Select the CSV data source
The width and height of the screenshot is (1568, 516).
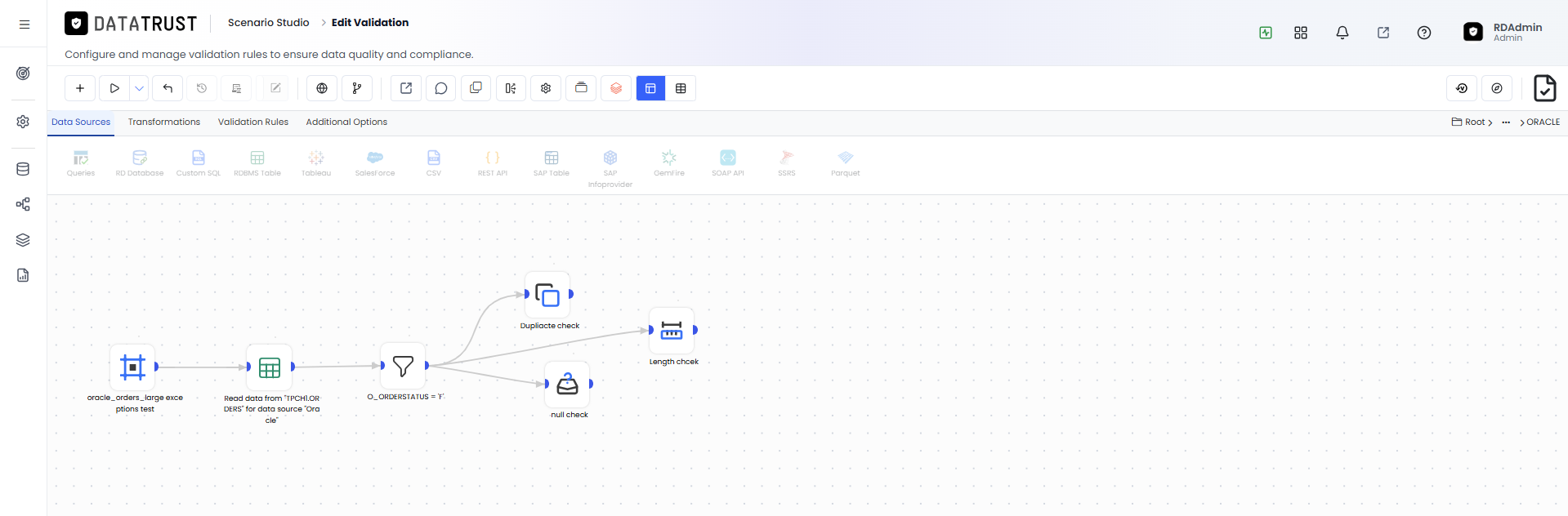tap(434, 163)
